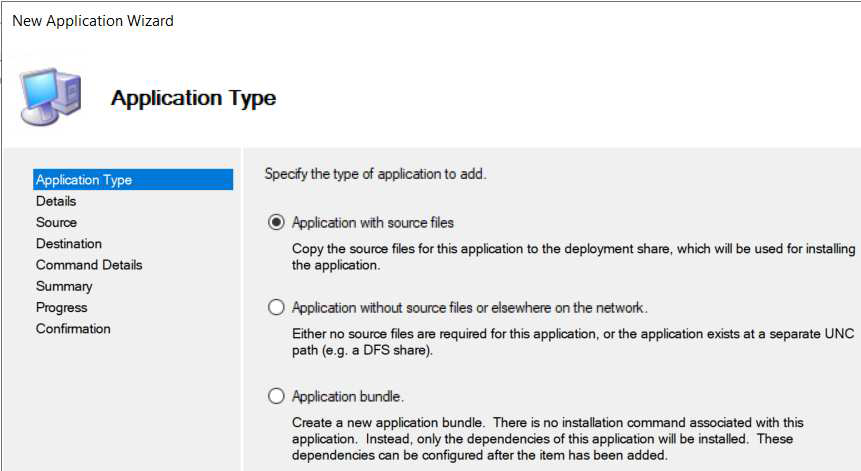
Task: Select the Application with source files radio button
Action: coord(276,222)
